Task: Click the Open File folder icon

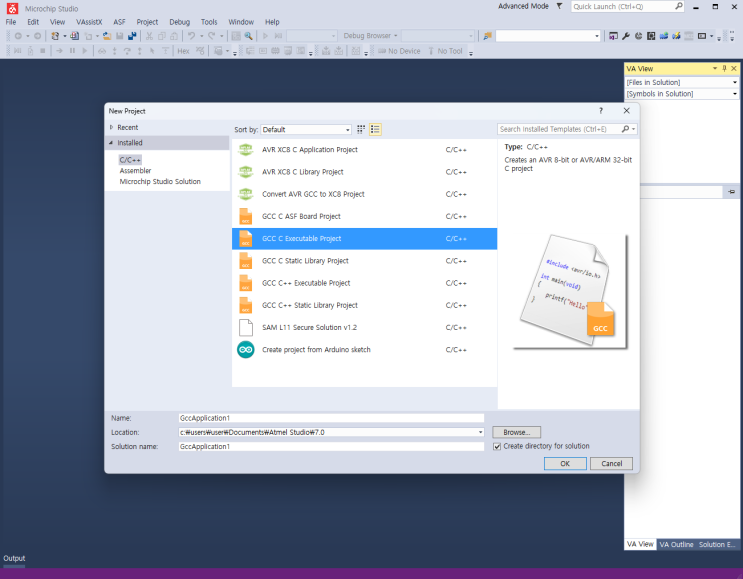Action: 107,36
